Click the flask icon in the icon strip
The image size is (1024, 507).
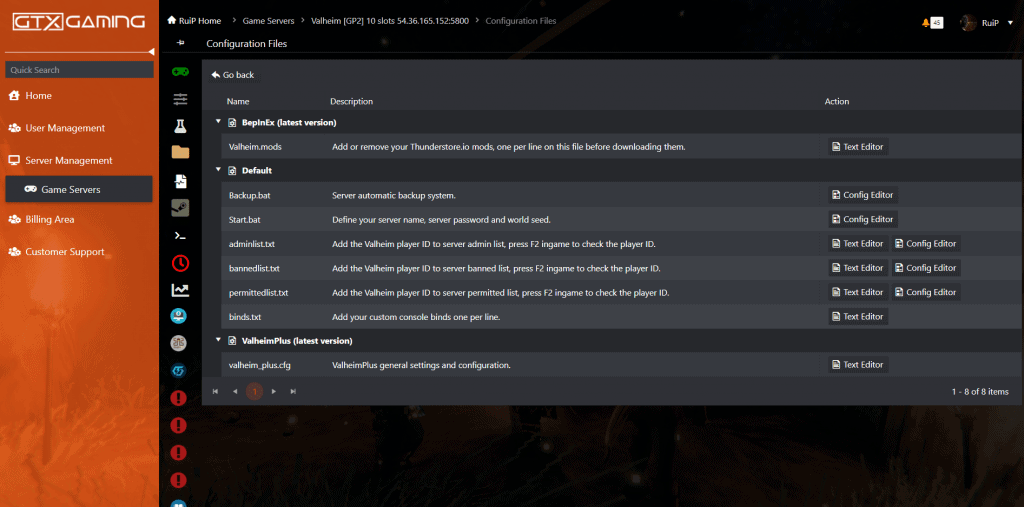click(180, 126)
